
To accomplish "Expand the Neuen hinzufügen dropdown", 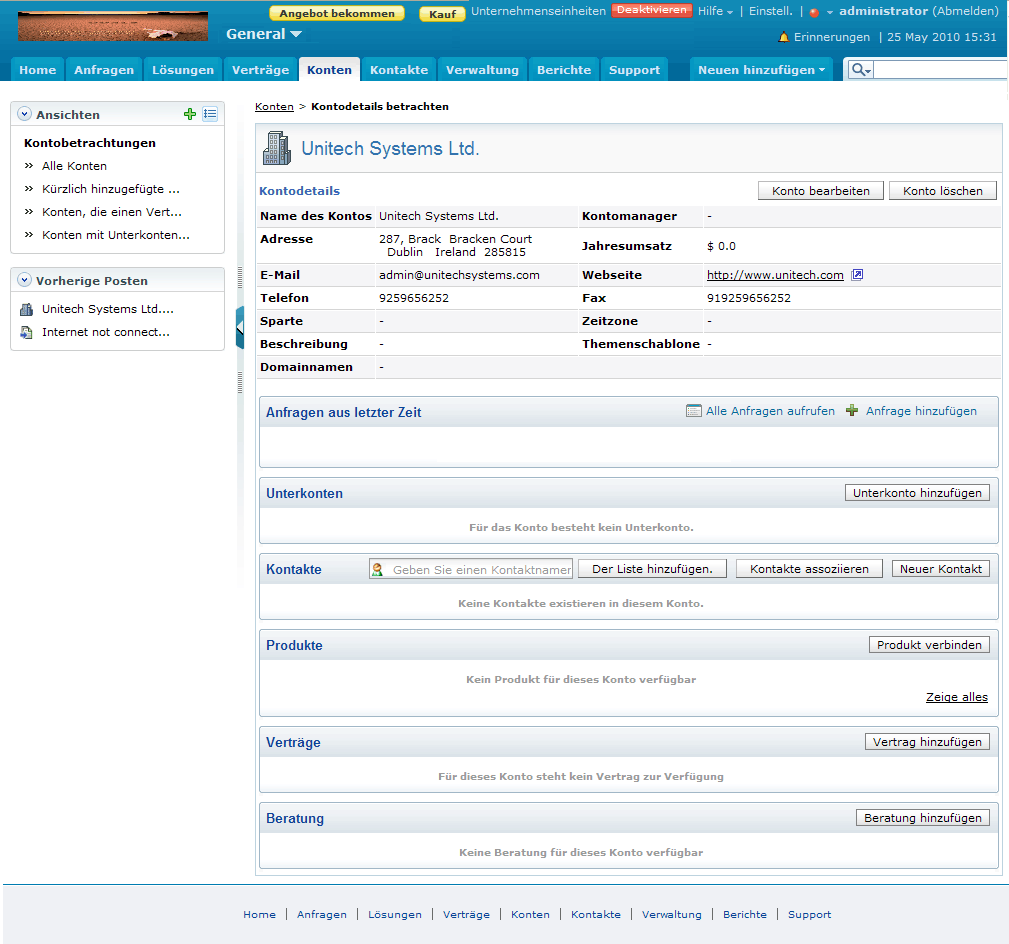I will pos(761,69).
